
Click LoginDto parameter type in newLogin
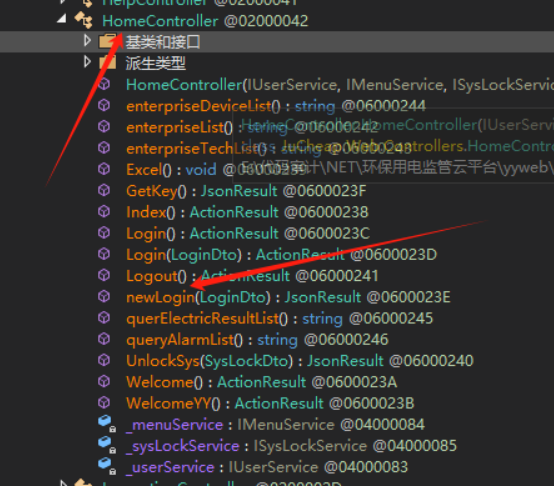233,297
